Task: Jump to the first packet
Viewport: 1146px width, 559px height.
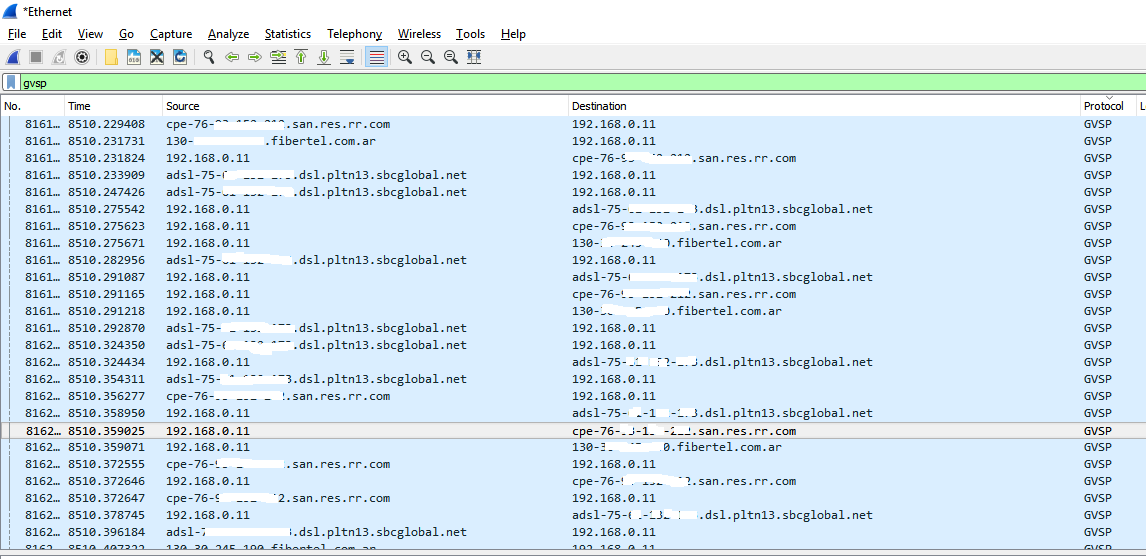Action: pos(300,57)
